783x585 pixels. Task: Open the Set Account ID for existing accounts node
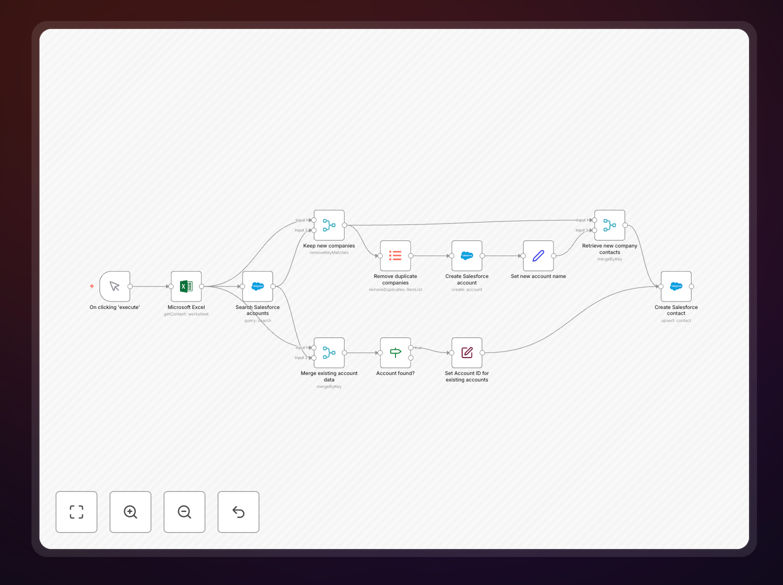point(467,353)
